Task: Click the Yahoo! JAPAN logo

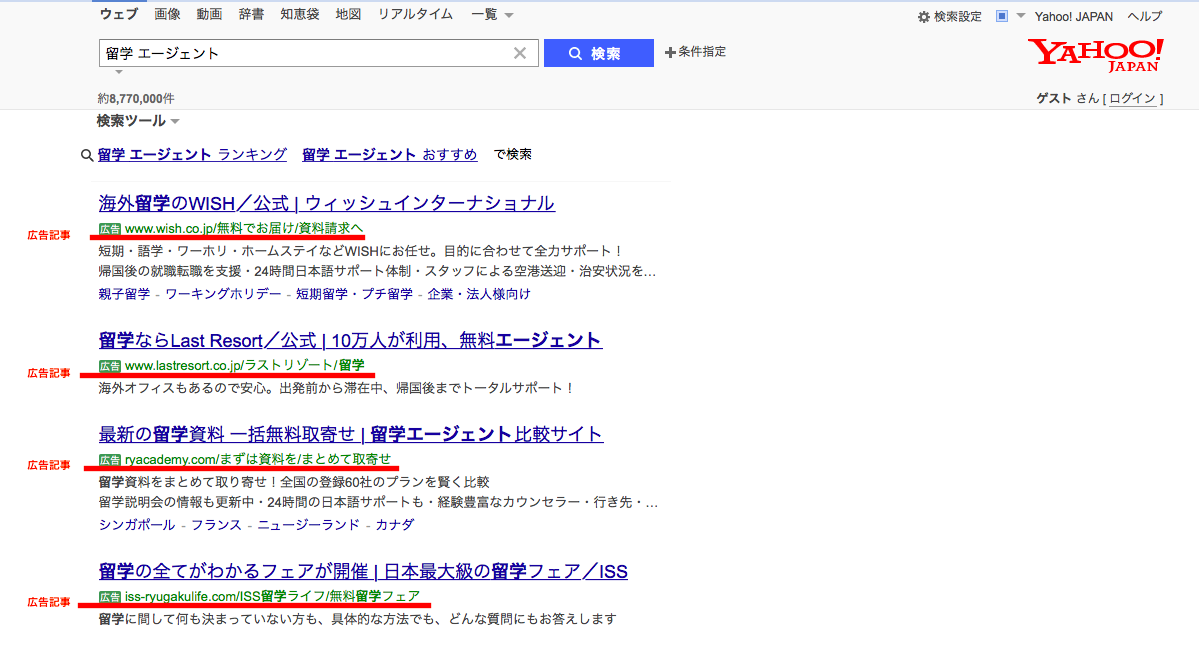Action: tap(1095, 55)
